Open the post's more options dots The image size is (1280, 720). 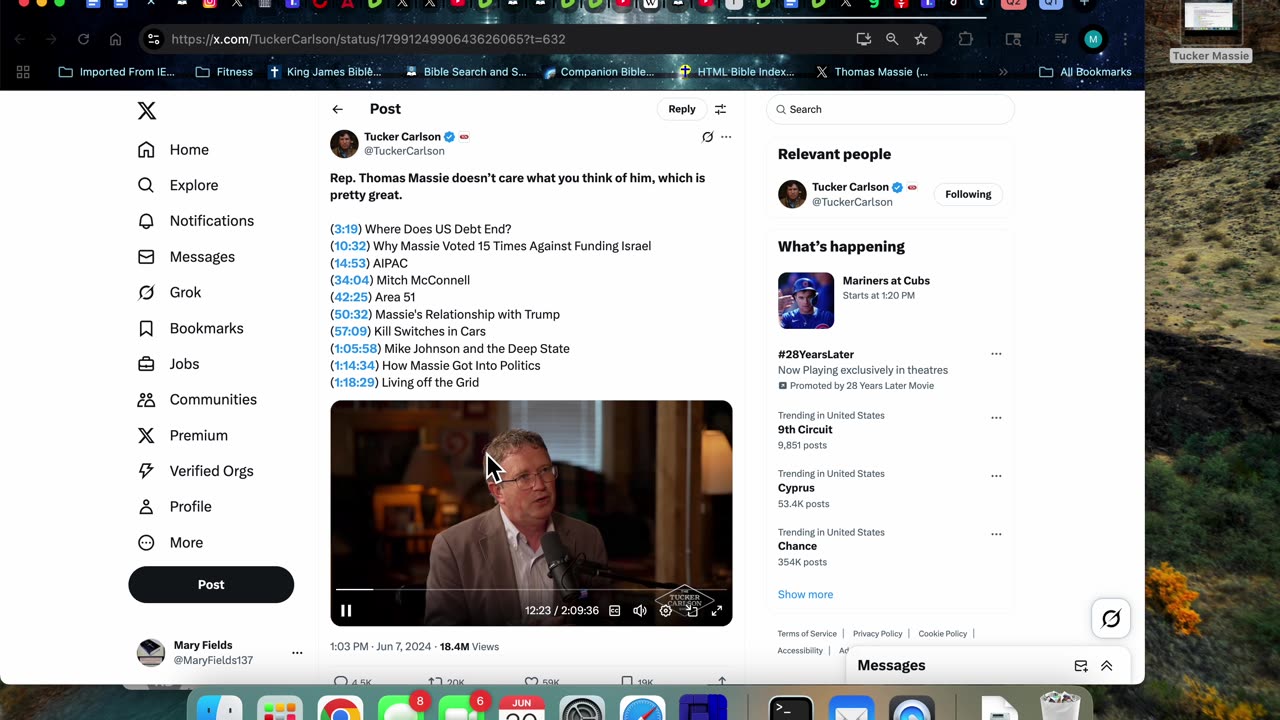(726, 137)
